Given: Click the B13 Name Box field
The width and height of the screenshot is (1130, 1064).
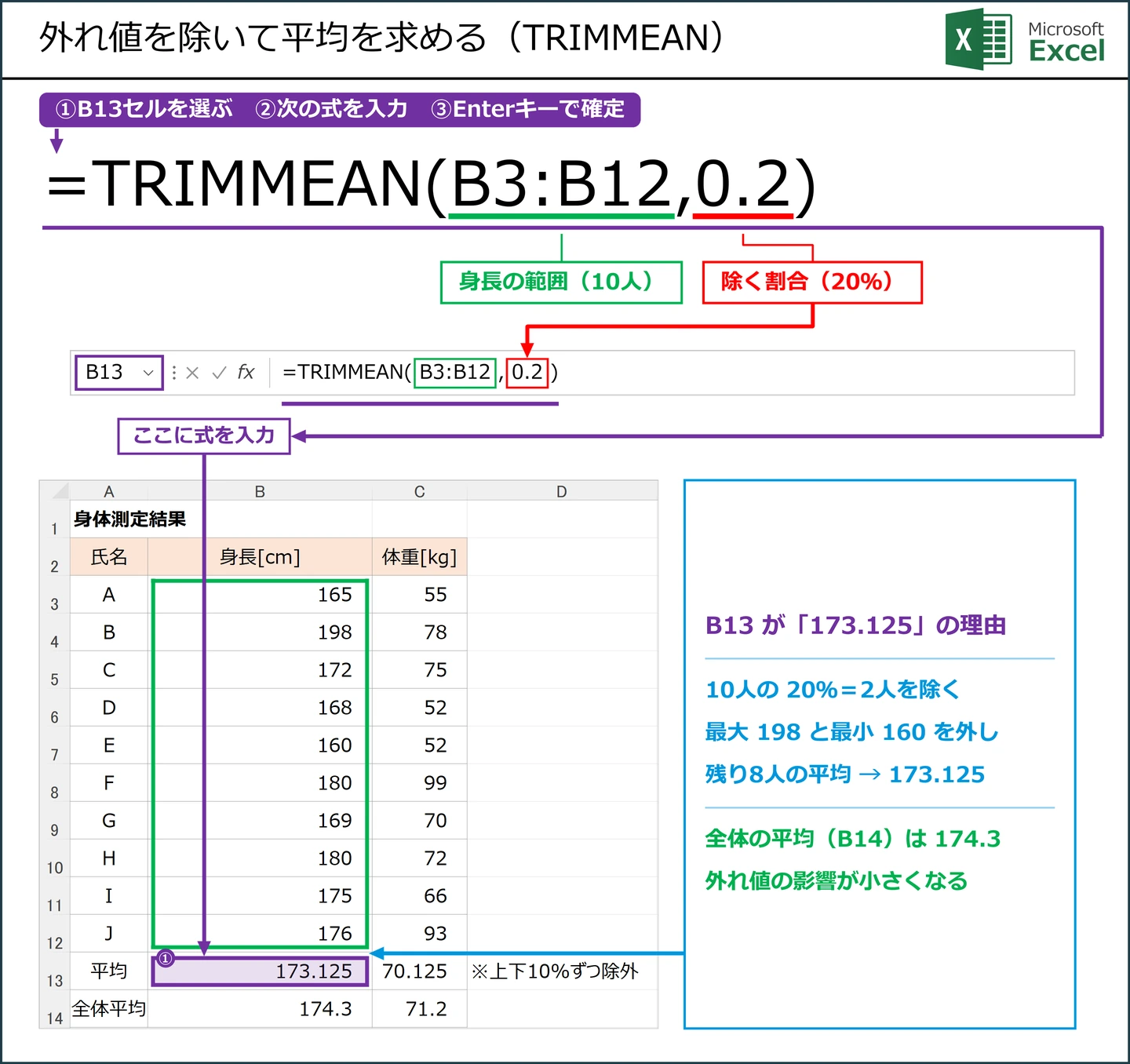Looking at the screenshot, I should 119,373.
